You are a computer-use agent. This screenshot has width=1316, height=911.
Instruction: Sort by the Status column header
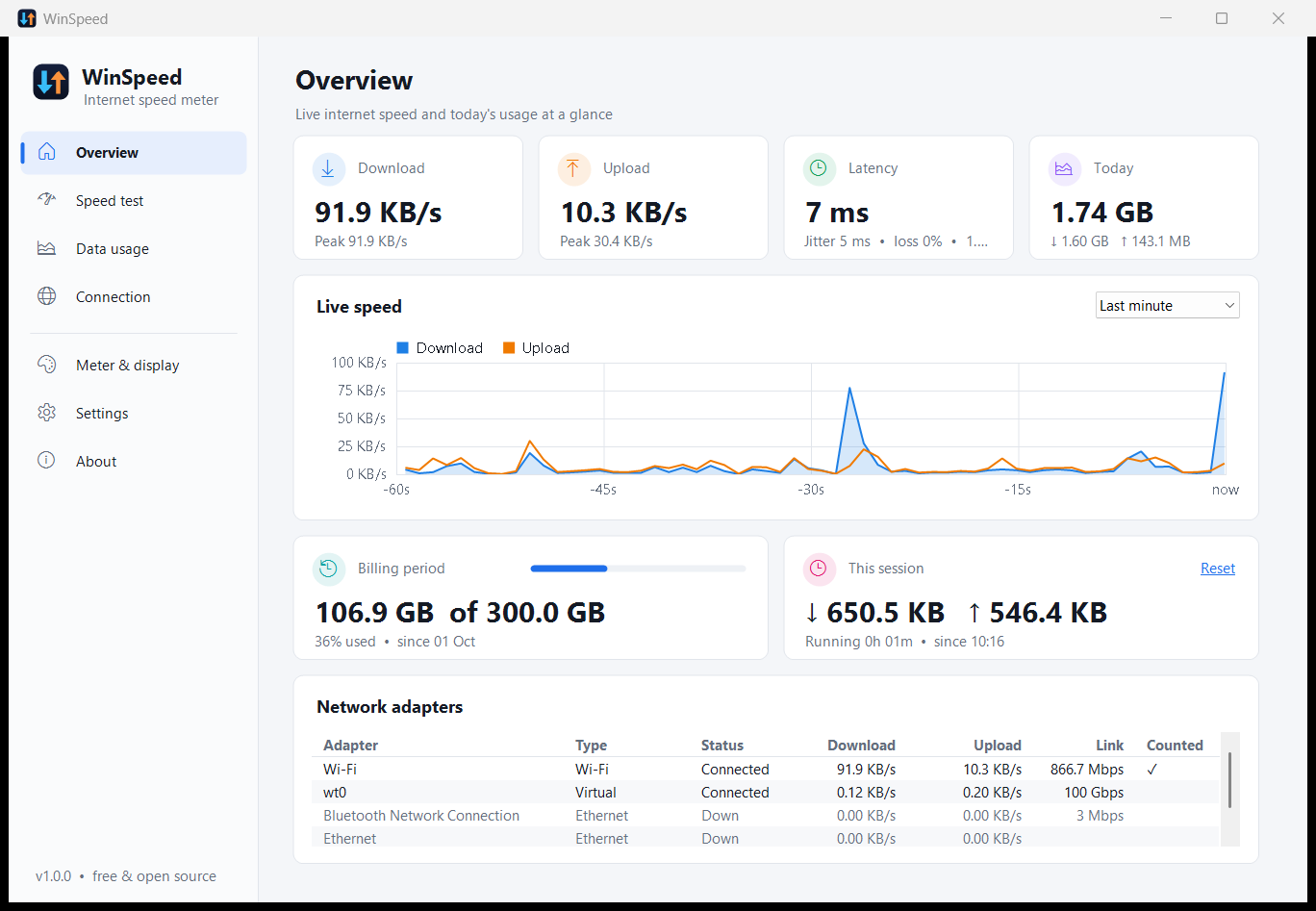[x=722, y=746]
